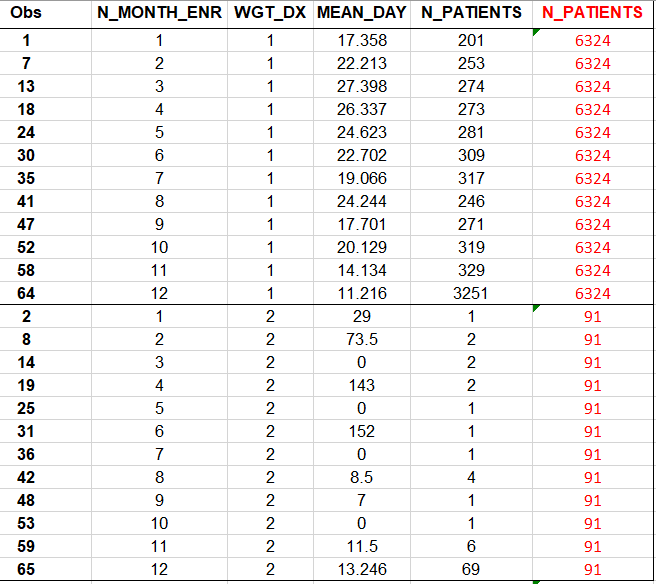Screen dimensions: 656x584
Task: Click the Obs cell numbered 42
Action: pos(27,477)
